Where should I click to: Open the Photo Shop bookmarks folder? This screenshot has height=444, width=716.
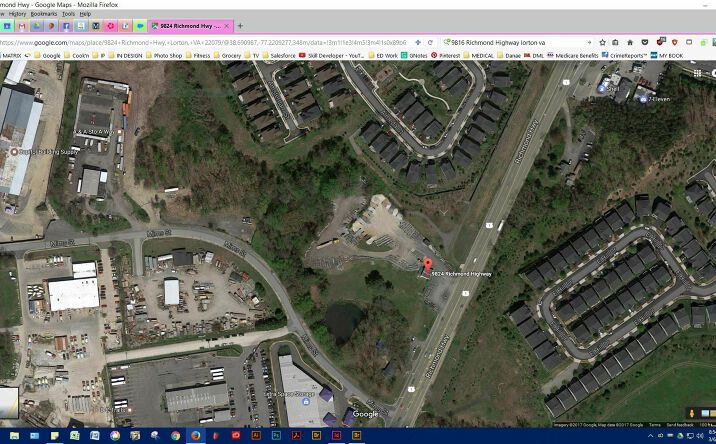164,55
